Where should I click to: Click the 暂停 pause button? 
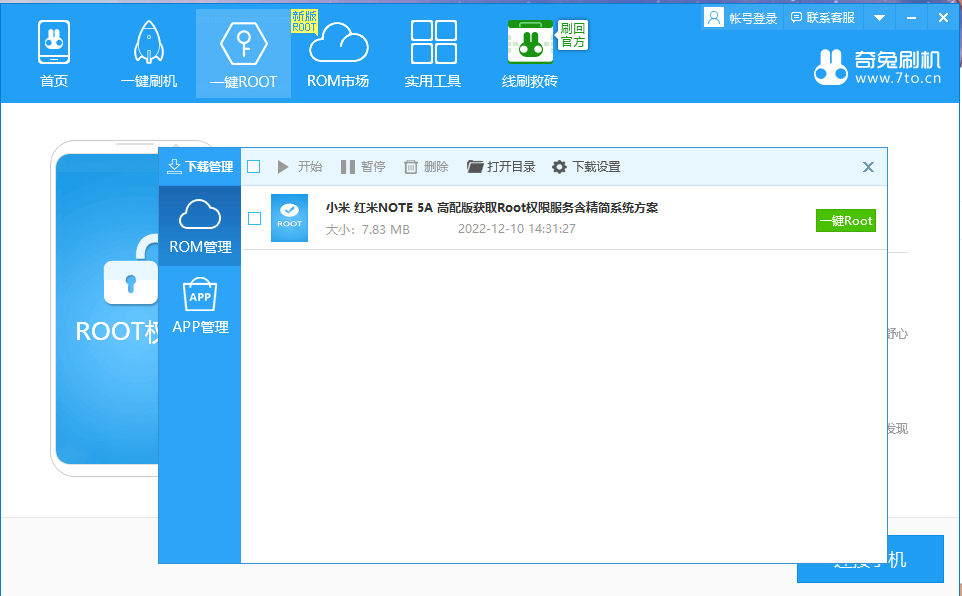coord(363,166)
